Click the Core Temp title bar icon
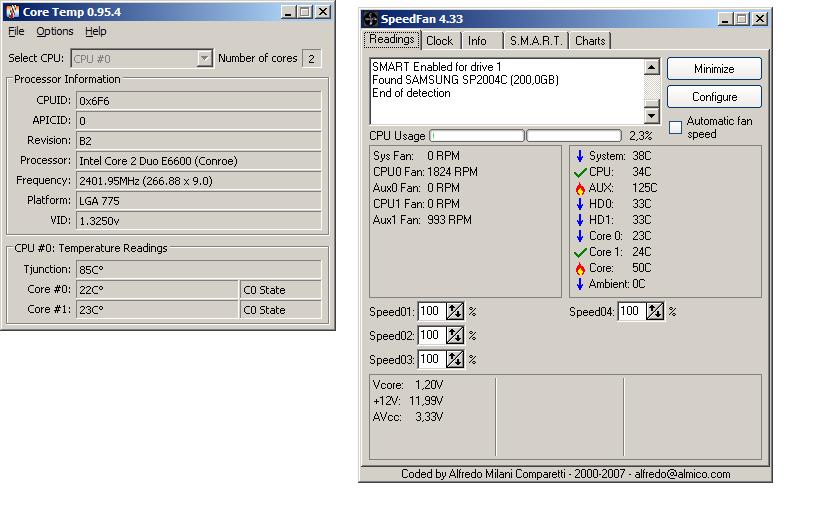Screen dimensions: 840x525 coord(12,11)
